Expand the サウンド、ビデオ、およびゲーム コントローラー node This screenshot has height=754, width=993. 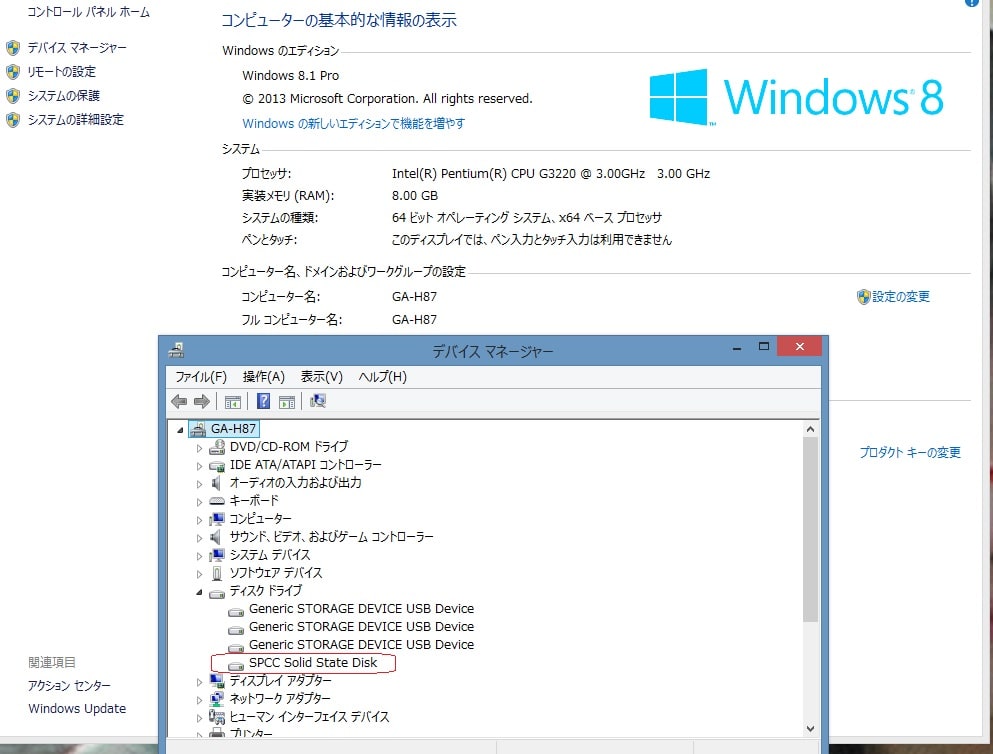click(199, 538)
